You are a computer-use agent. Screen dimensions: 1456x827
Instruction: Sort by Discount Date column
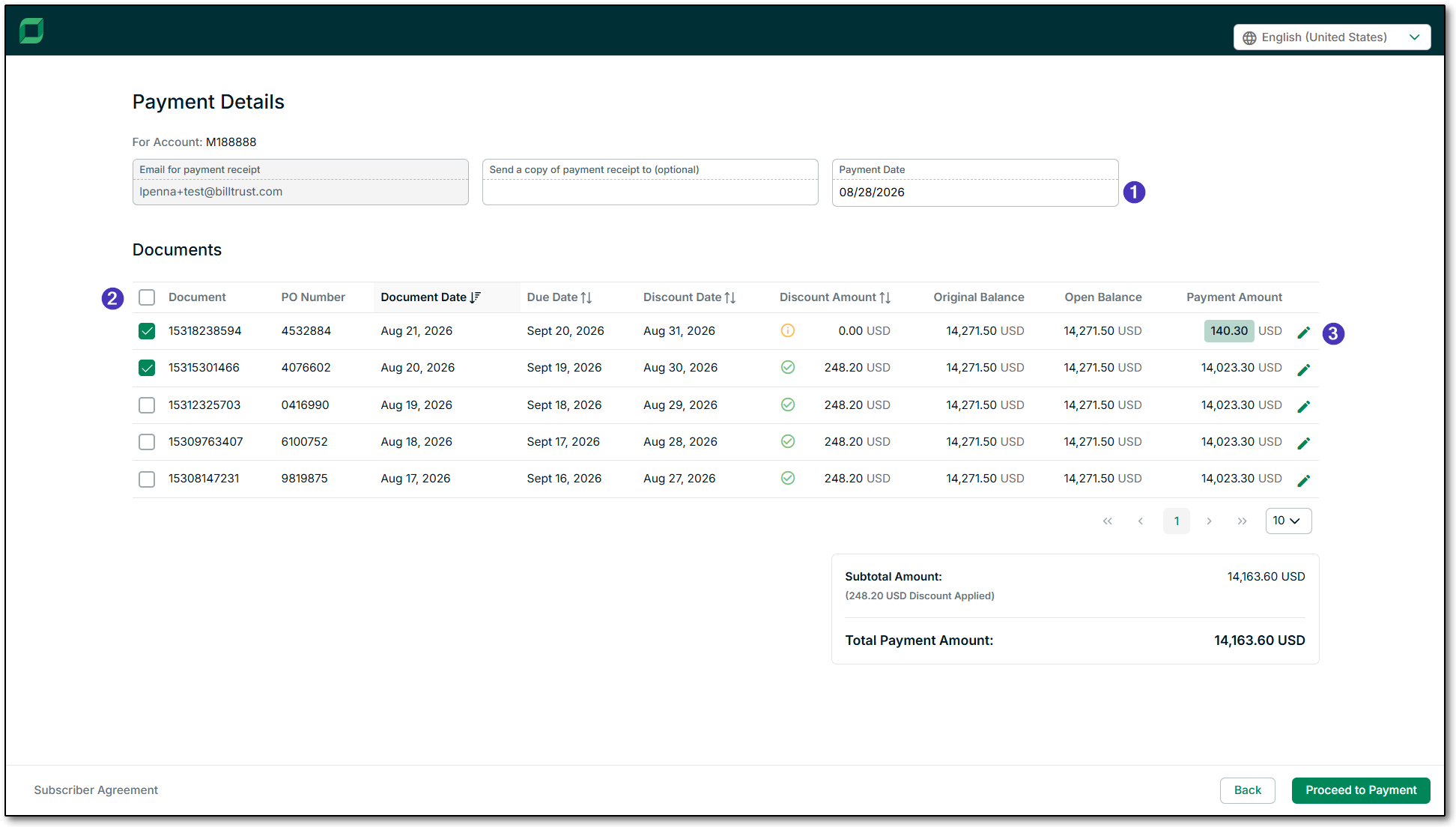[689, 297]
